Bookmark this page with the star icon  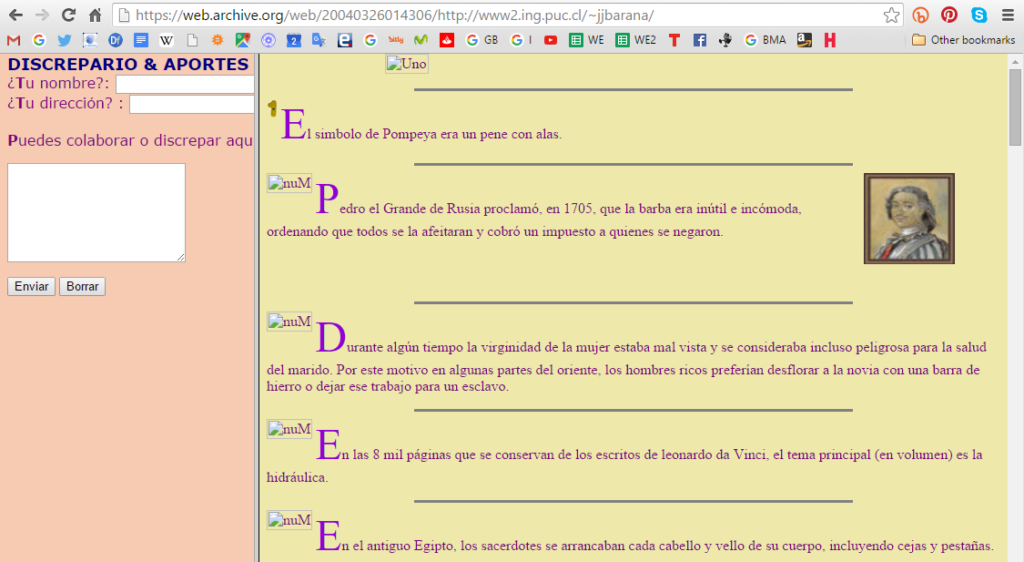(891, 15)
